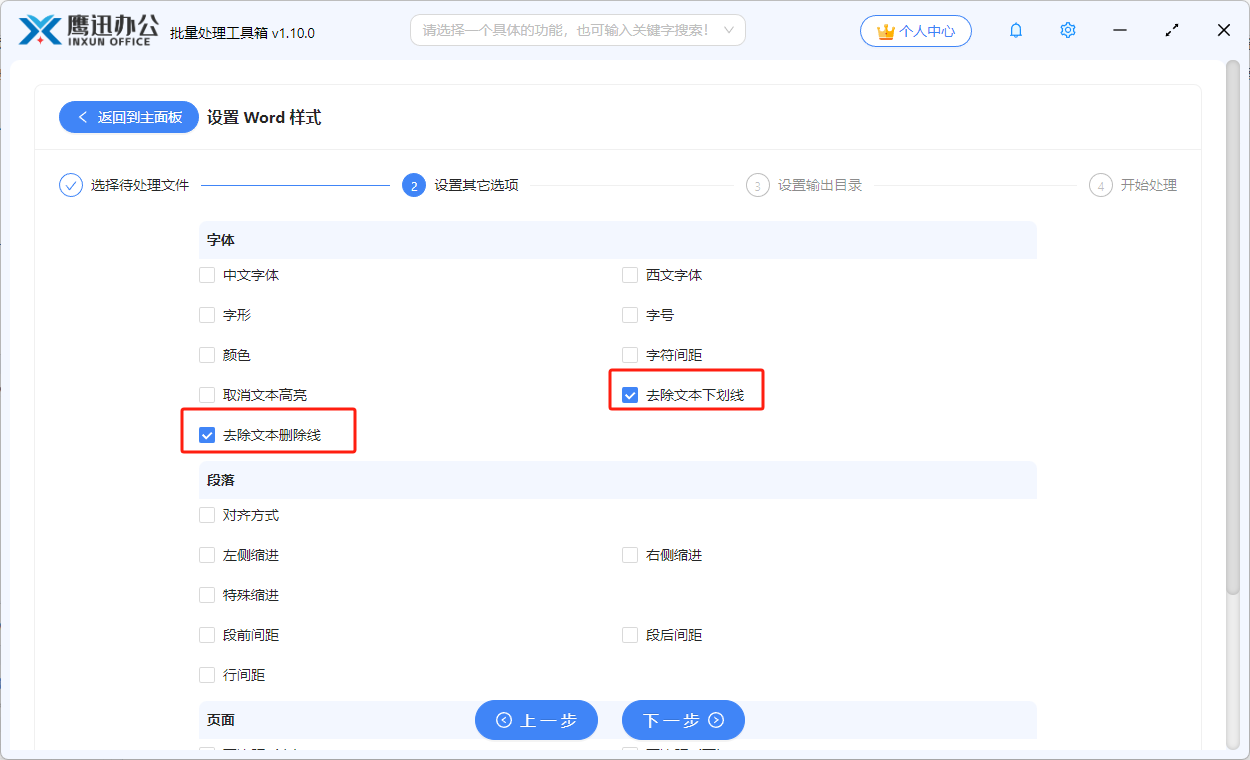Click 返回到主面板 back button

(x=129, y=117)
